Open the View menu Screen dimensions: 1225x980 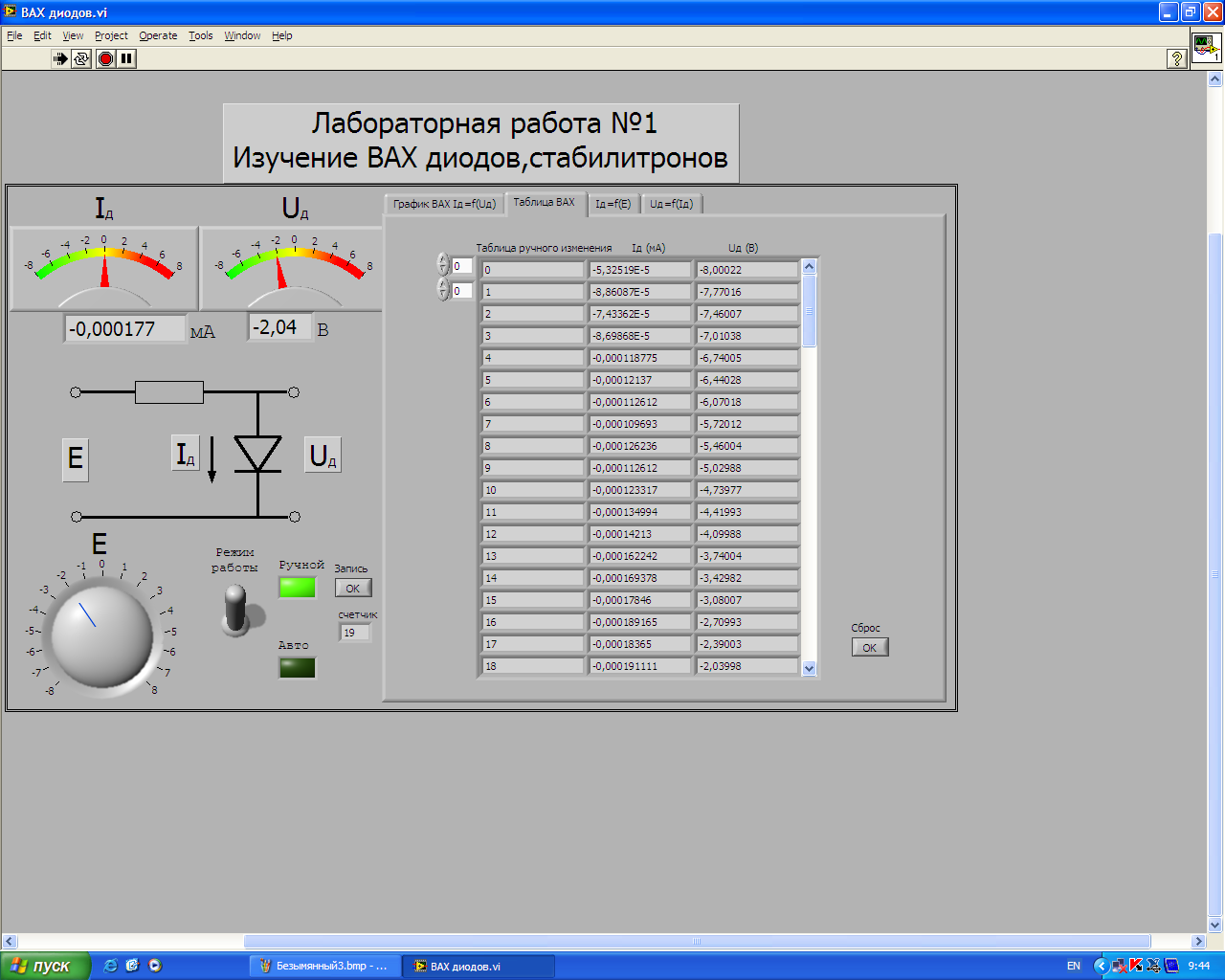click(x=73, y=35)
